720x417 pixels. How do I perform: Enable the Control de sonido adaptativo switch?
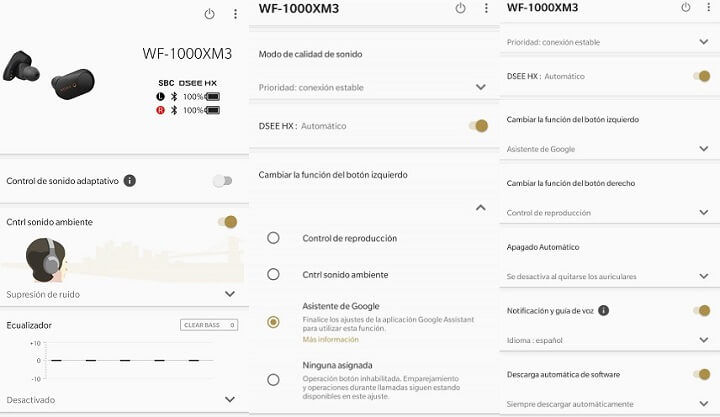(222, 181)
